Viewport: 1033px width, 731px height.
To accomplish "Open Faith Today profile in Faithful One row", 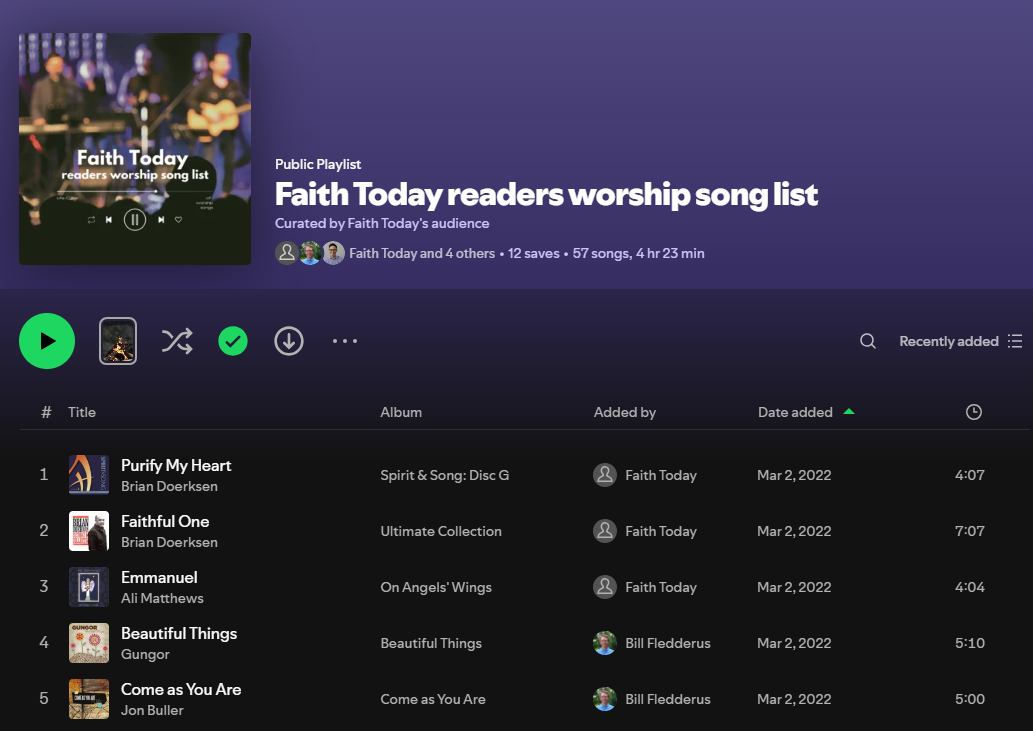I will point(661,531).
